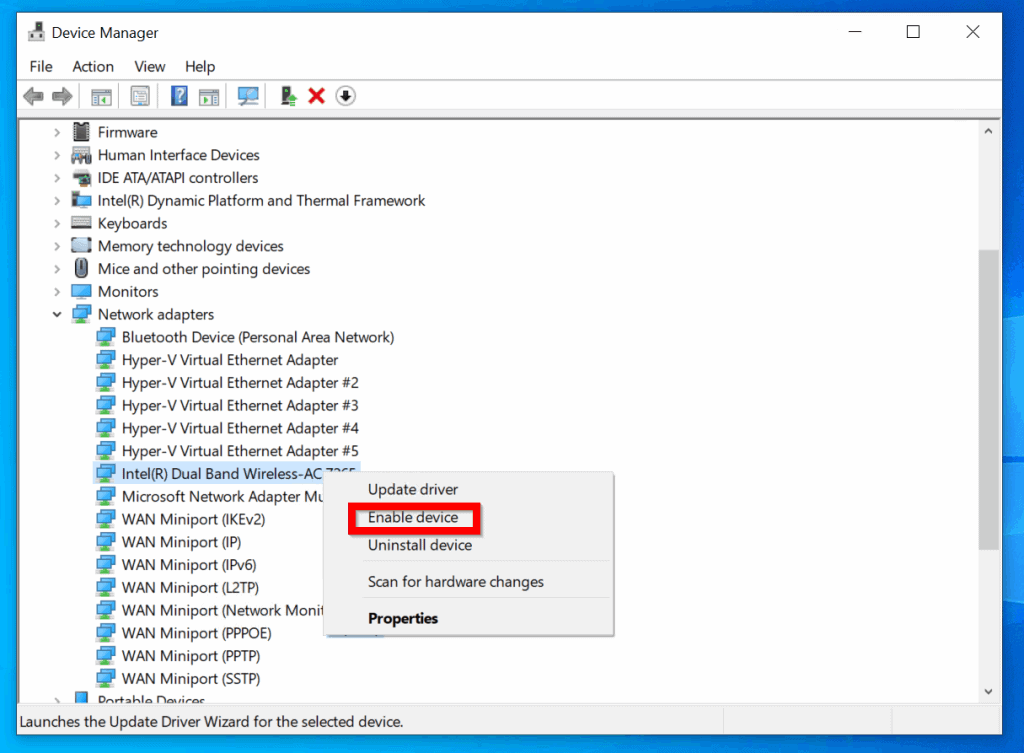This screenshot has height=753, width=1024.
Task: Open the View menu
Action: pos(150,67)
